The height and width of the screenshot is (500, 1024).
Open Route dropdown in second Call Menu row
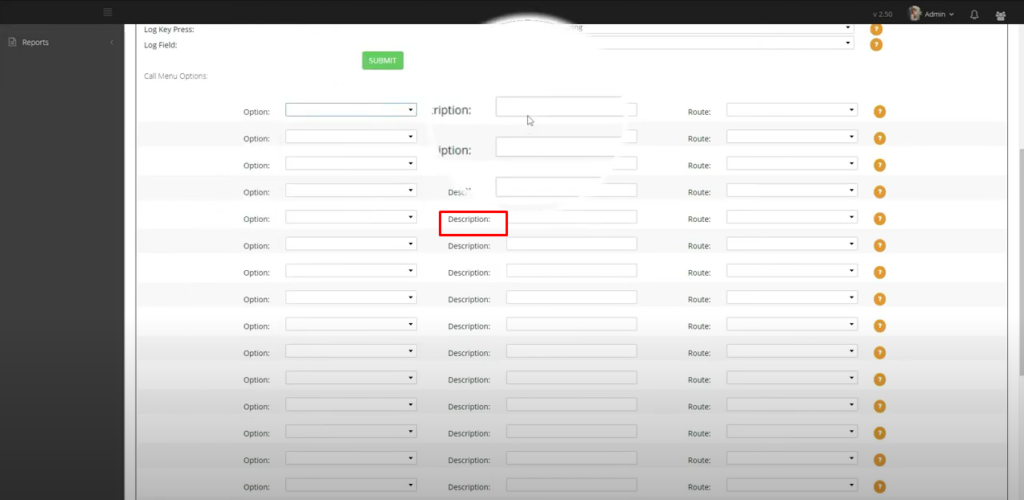pos(792,136)
